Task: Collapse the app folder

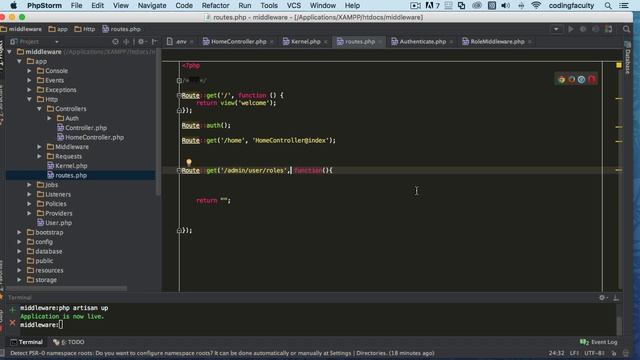Action: (19, 61)
